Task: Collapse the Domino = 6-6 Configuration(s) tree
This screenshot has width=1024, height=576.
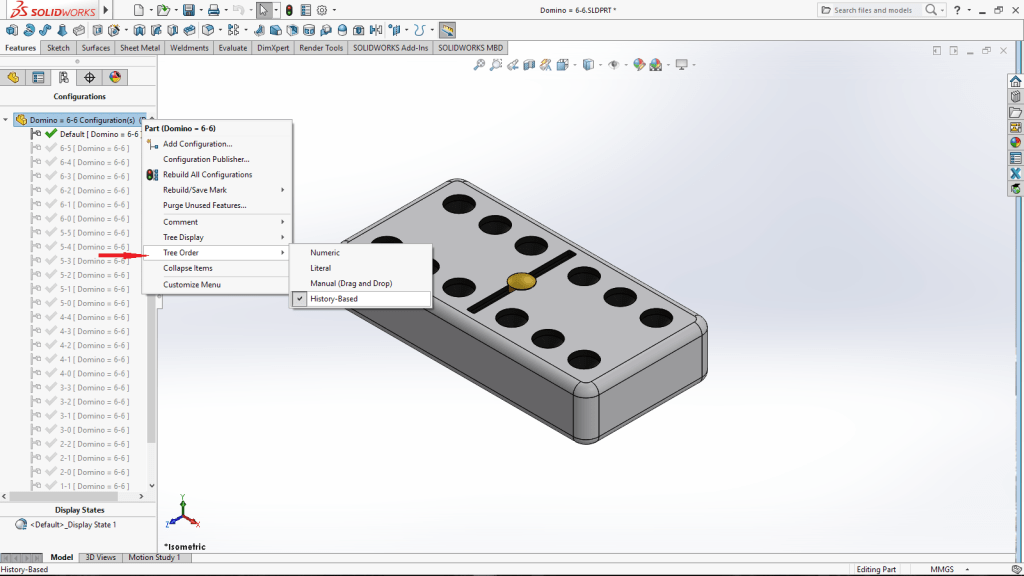Action: [x=7, y=120]
